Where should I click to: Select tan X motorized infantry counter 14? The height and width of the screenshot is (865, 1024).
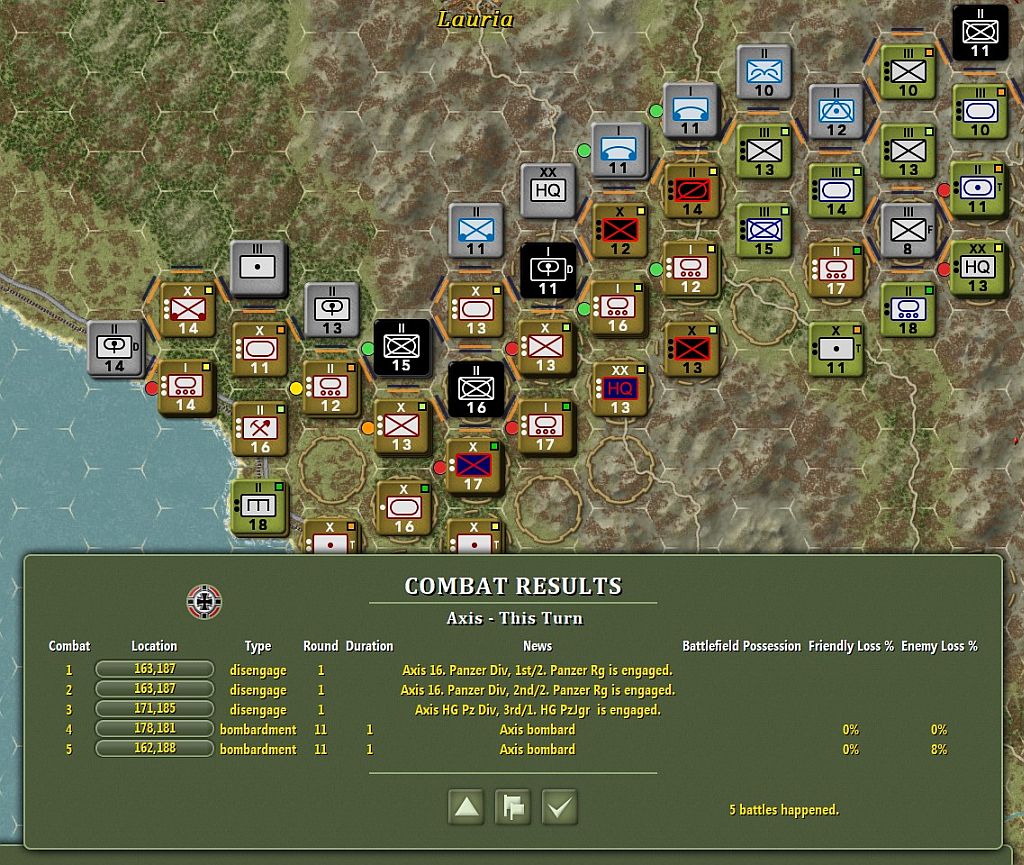point(187,310)
